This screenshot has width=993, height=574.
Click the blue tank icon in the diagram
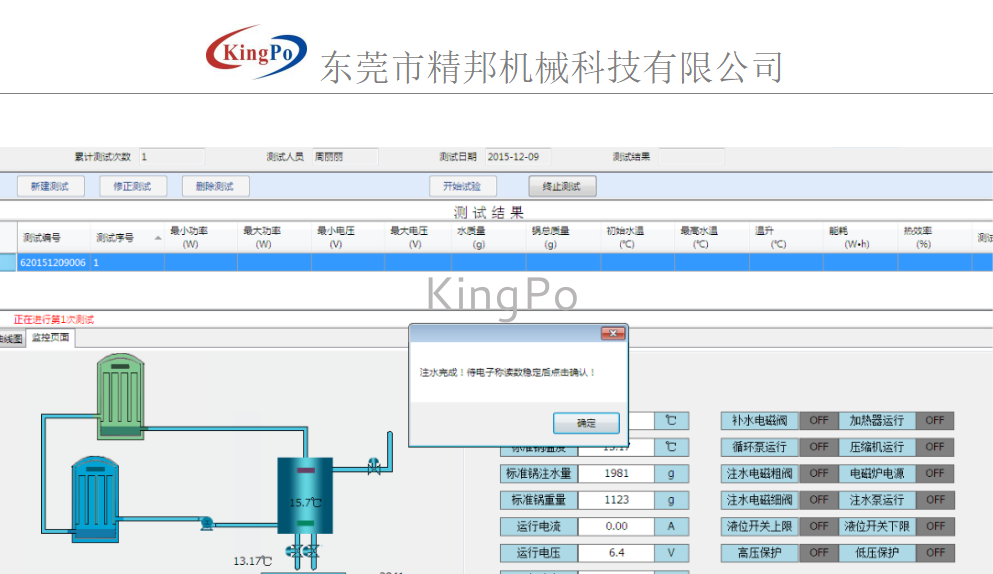[96, 499]
